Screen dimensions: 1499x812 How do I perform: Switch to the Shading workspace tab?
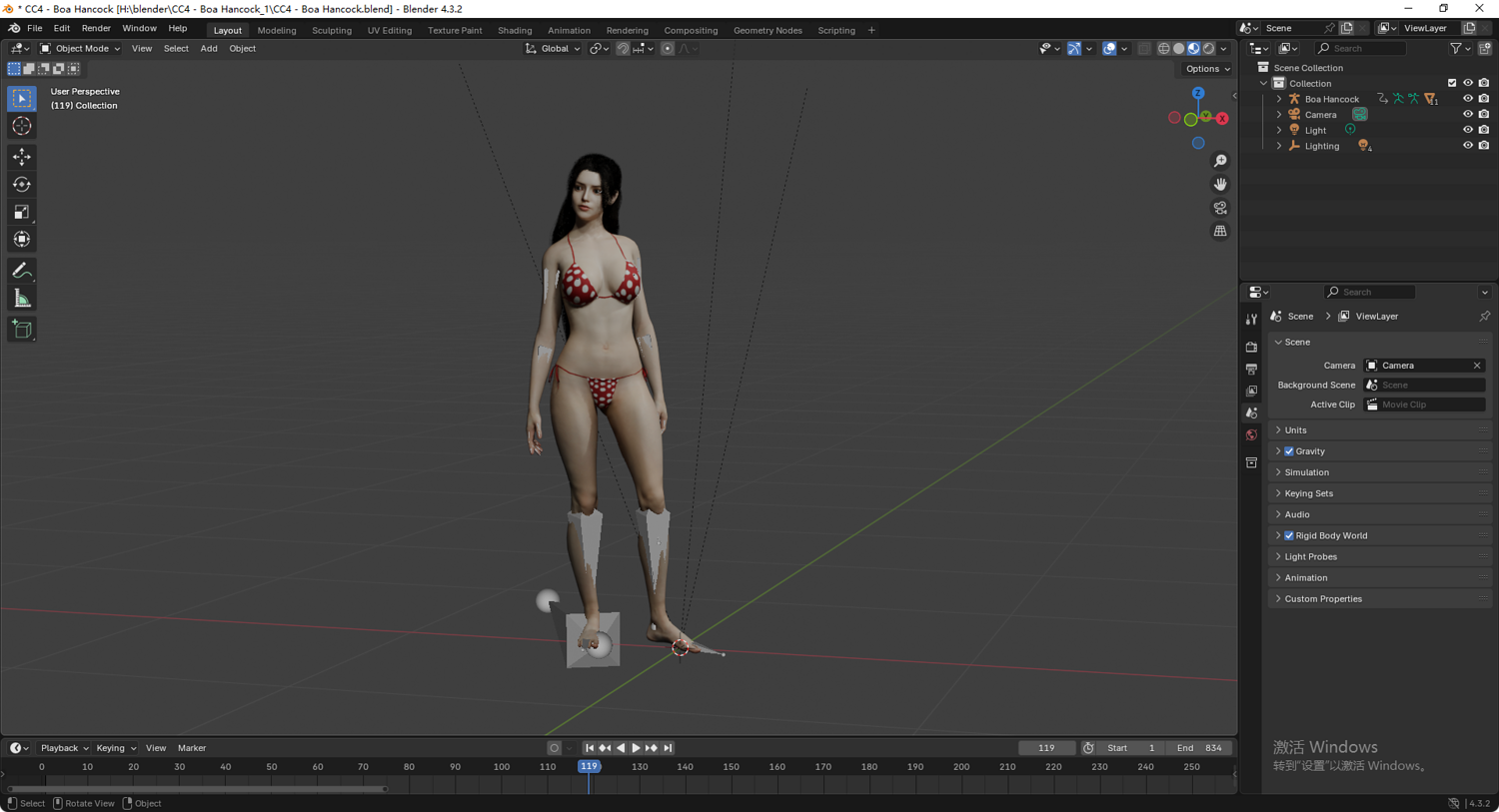[x=515, y=30]
